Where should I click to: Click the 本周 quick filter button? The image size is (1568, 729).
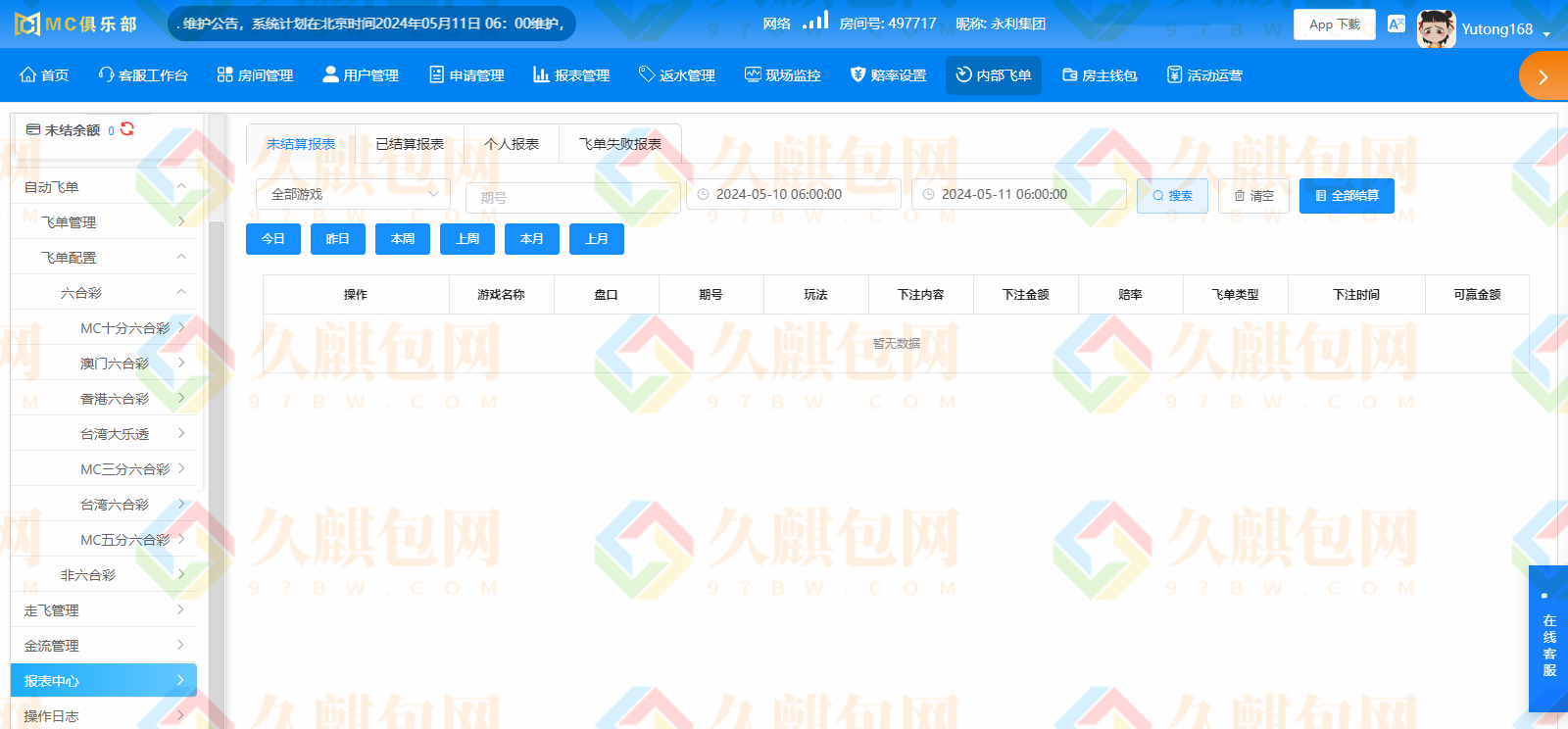(403, 239)
